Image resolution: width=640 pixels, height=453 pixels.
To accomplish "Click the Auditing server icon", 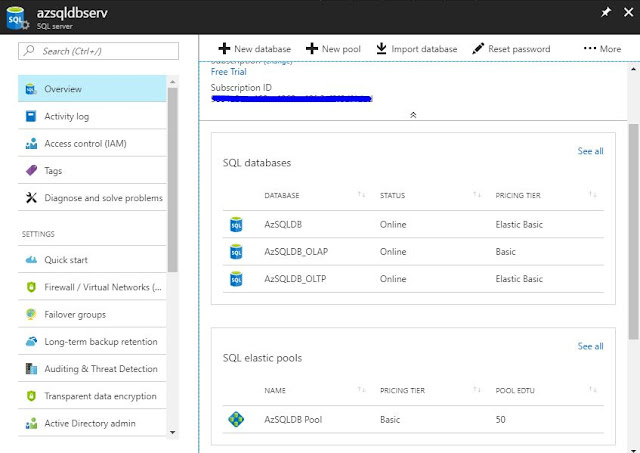I will tap(31, 369).
